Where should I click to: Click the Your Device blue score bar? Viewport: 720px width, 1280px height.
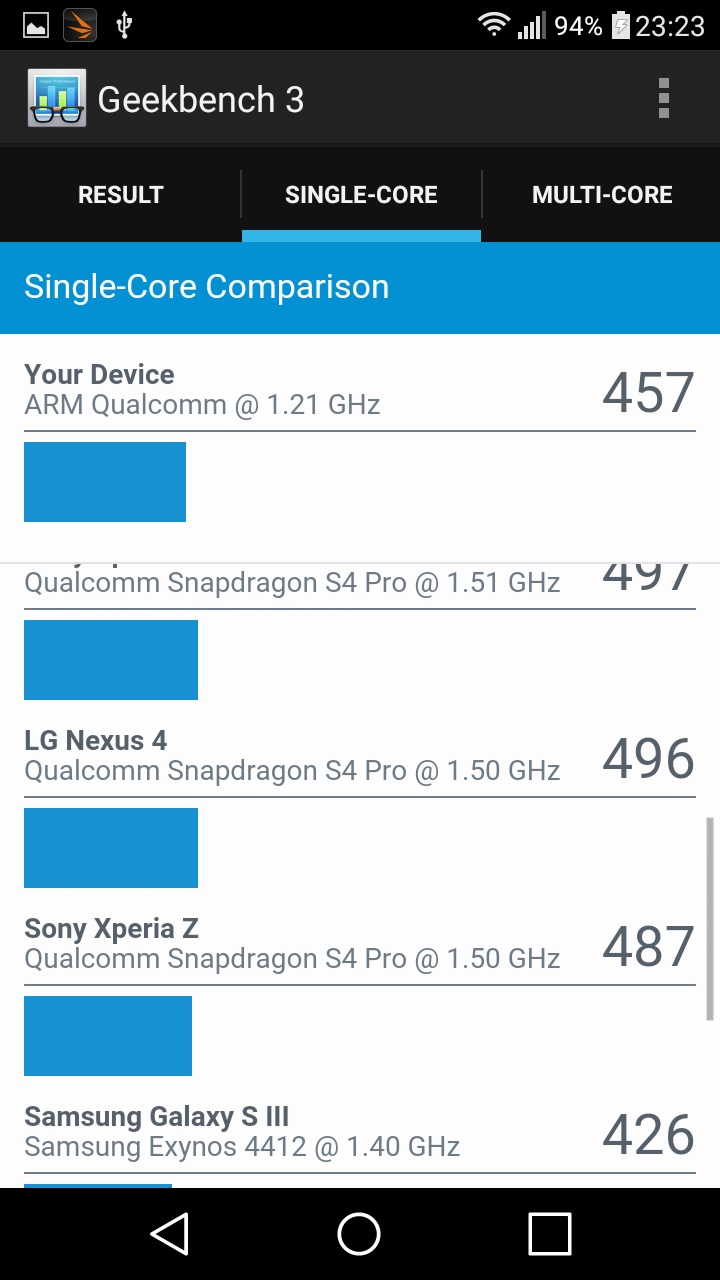(105, 482)
